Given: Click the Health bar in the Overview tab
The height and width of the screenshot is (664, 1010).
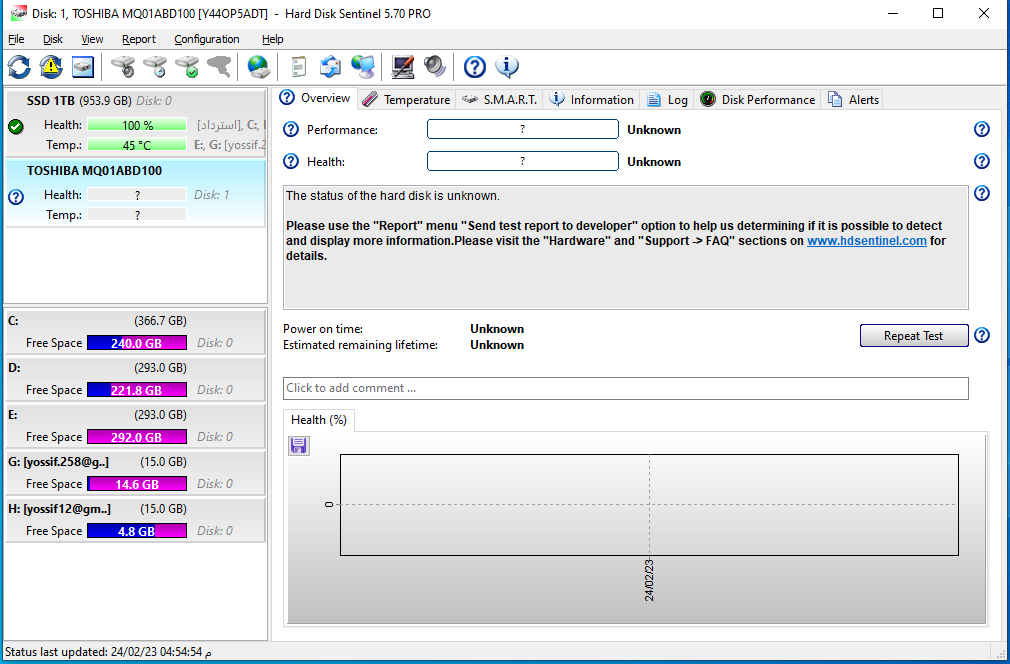Looking at the screenshot, I should click(x=522, y=161).
